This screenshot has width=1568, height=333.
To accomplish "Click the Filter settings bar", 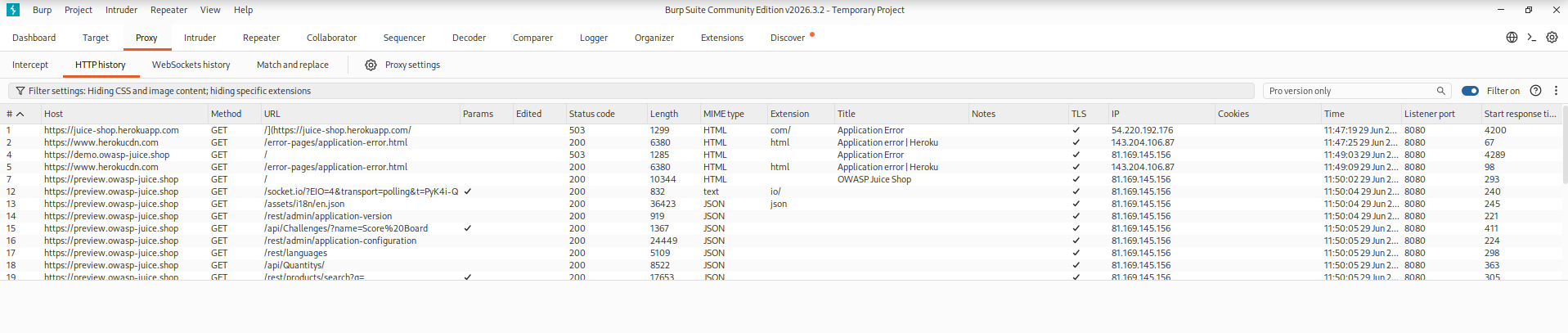I will tap(631, 91).
